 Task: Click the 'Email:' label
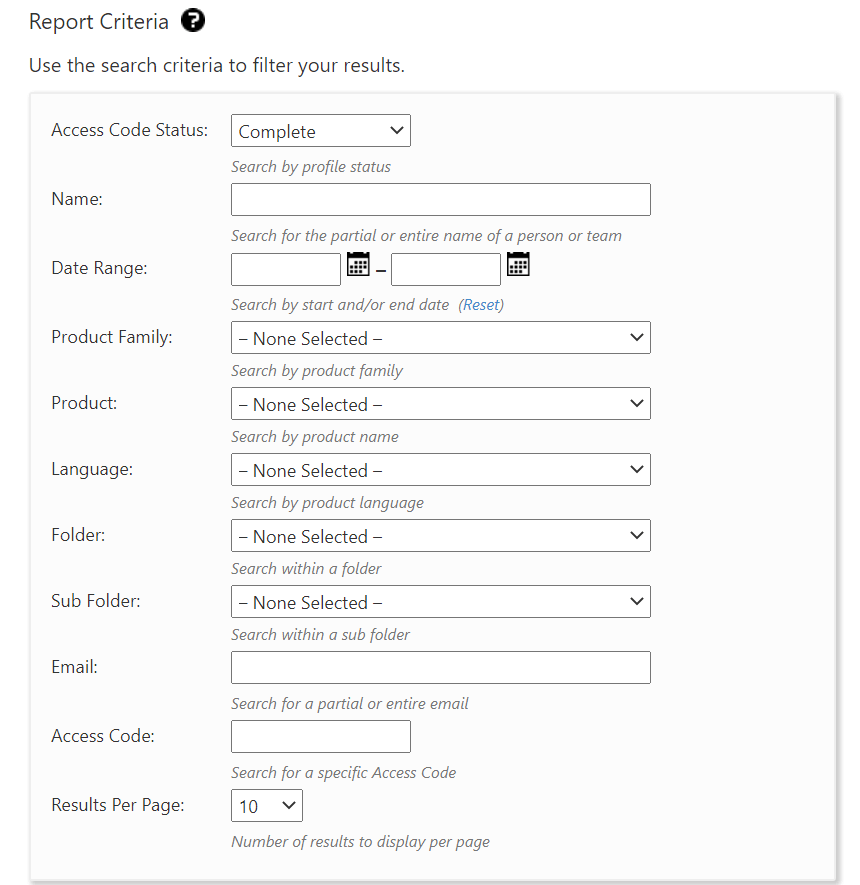pos(74,667)
